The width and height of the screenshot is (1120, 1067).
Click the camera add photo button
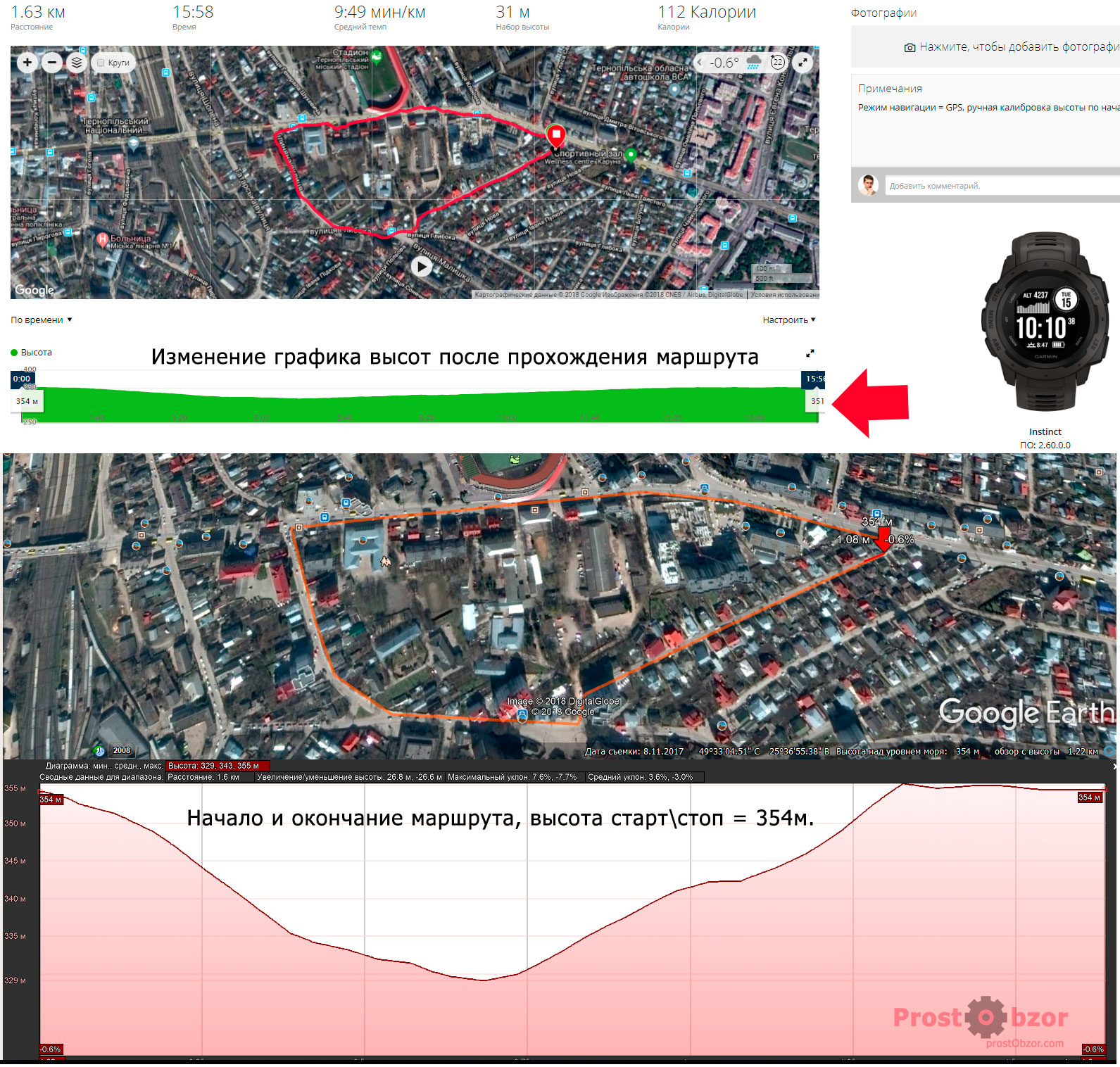click(910, 47)
